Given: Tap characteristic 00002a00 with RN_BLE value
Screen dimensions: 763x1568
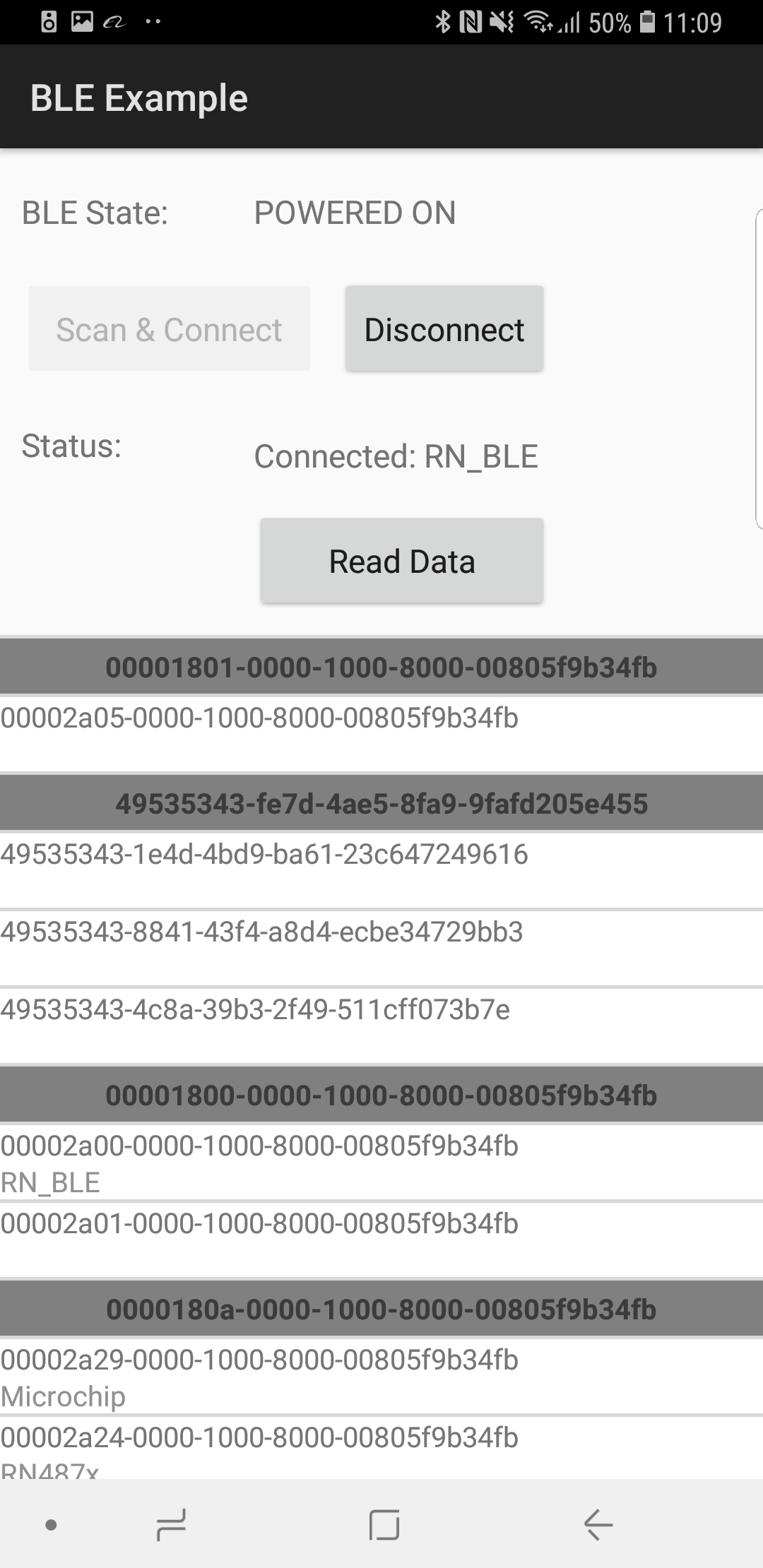Looking at the screenshot, I should (x=381, y=1163).
